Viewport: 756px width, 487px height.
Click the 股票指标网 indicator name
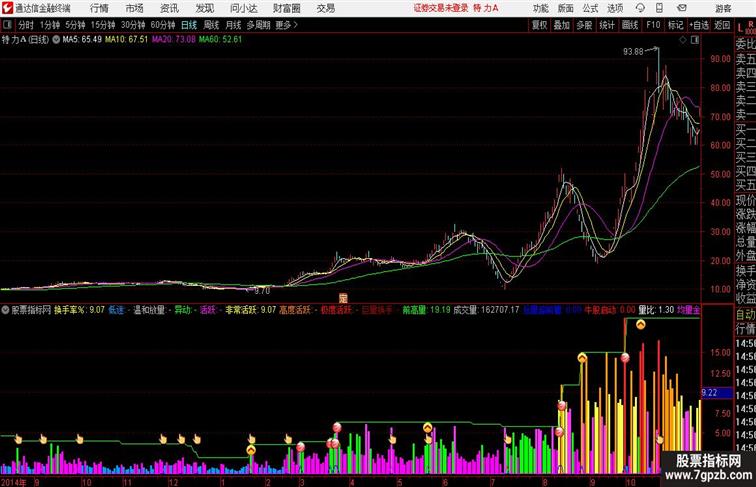(x=31, y=310)
